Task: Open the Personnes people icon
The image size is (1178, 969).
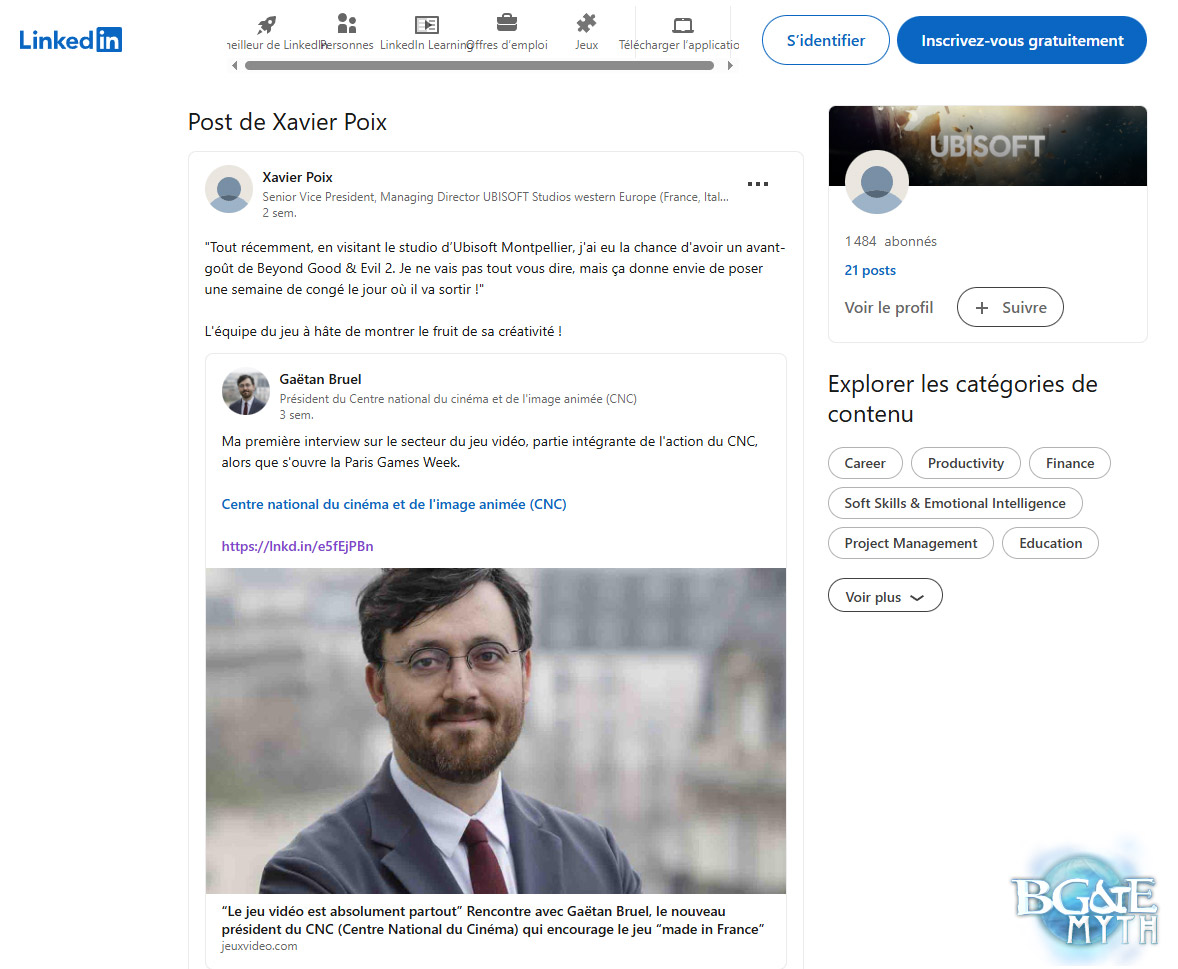Action: coord(347,25)
